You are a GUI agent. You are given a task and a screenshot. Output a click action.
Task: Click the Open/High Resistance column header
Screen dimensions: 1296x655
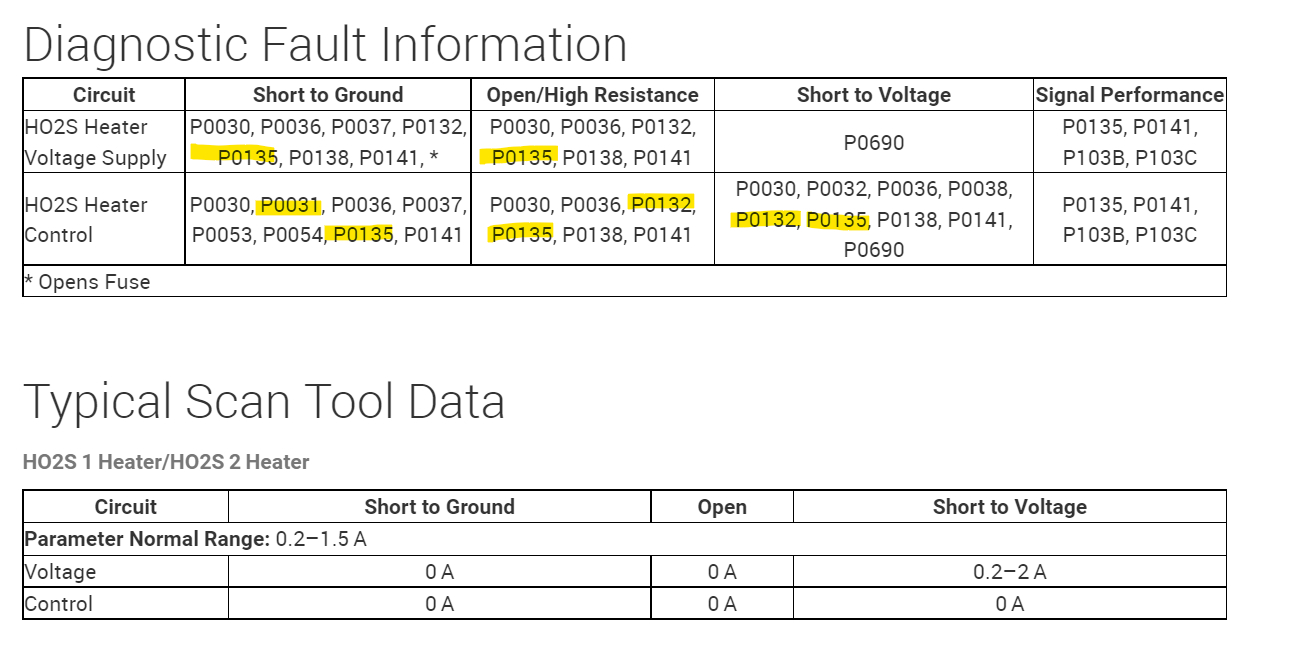click(x=592, y=95)
